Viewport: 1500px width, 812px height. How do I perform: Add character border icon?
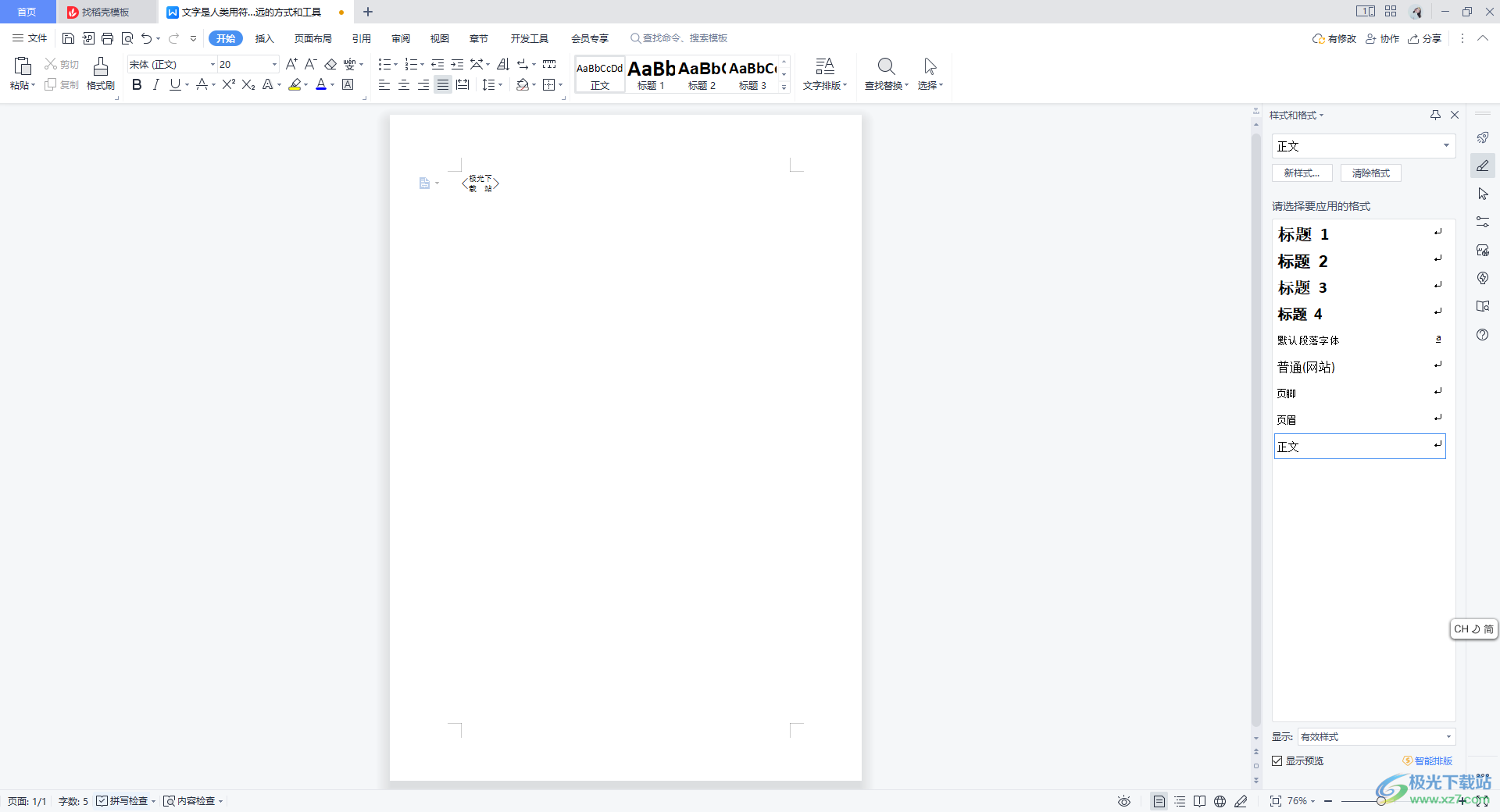click(348, 84)
